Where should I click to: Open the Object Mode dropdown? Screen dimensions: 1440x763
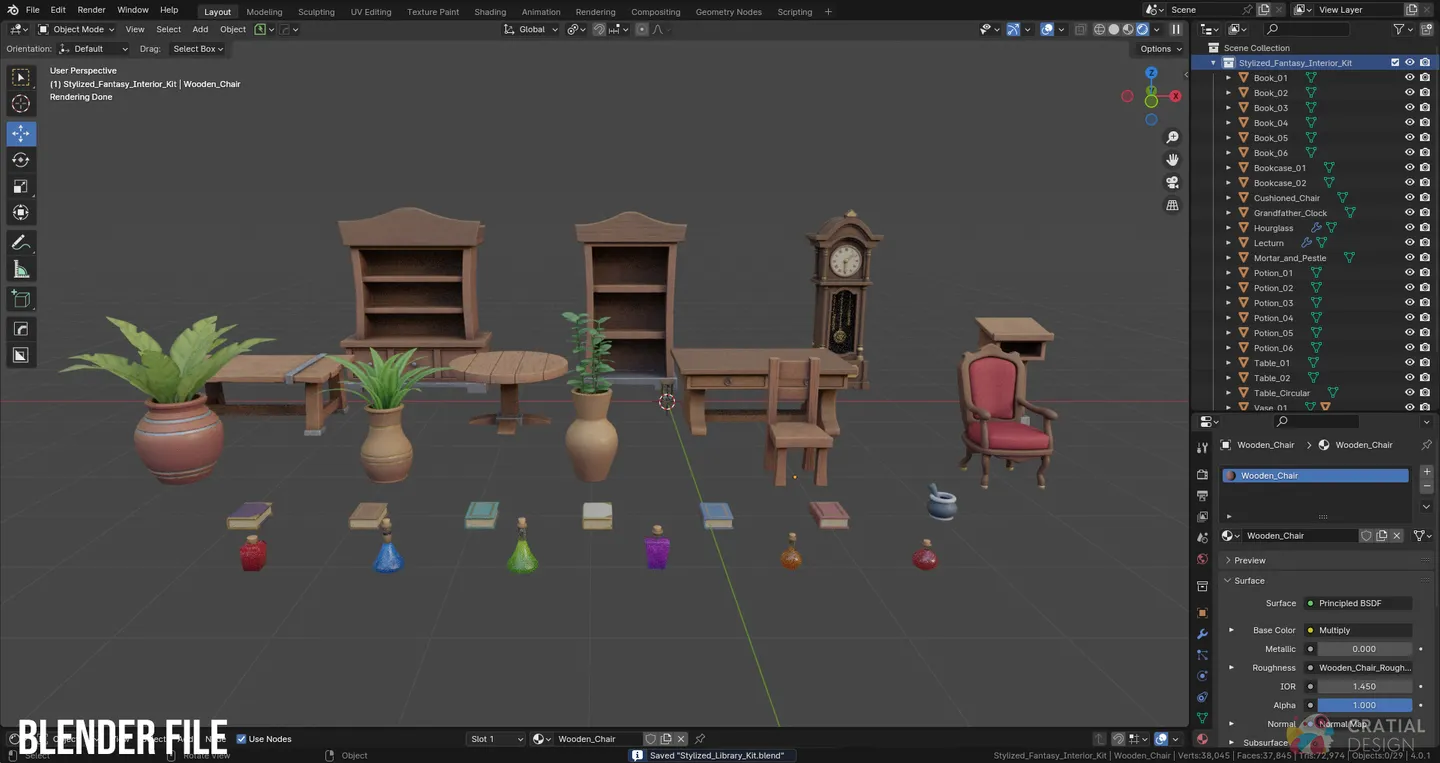(x=76, y=29)
